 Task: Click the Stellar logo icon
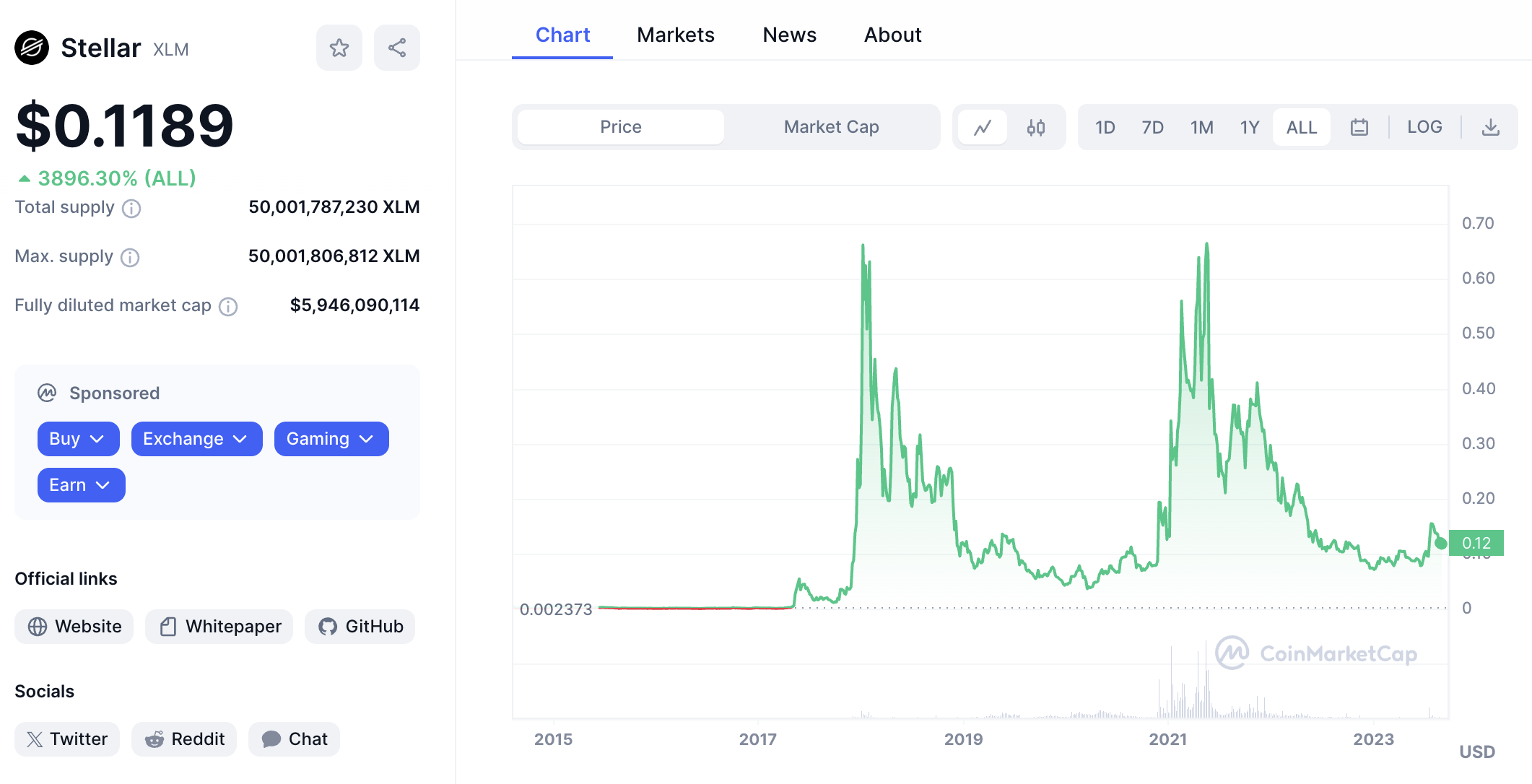[x=32, y=48]
